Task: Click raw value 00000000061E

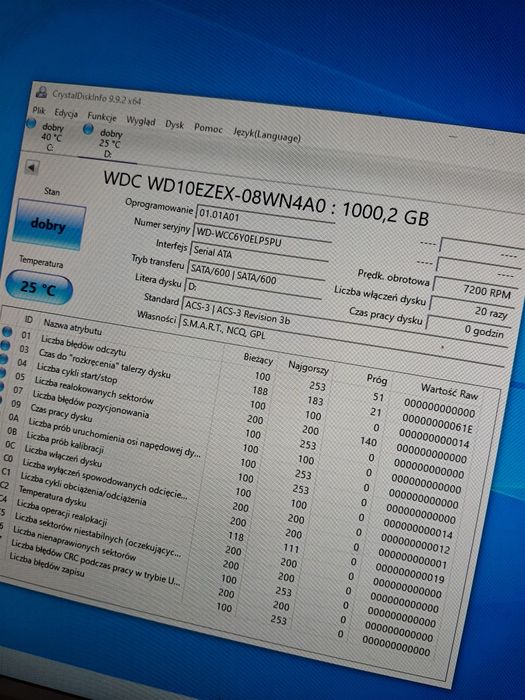Action: pos(437,424)
